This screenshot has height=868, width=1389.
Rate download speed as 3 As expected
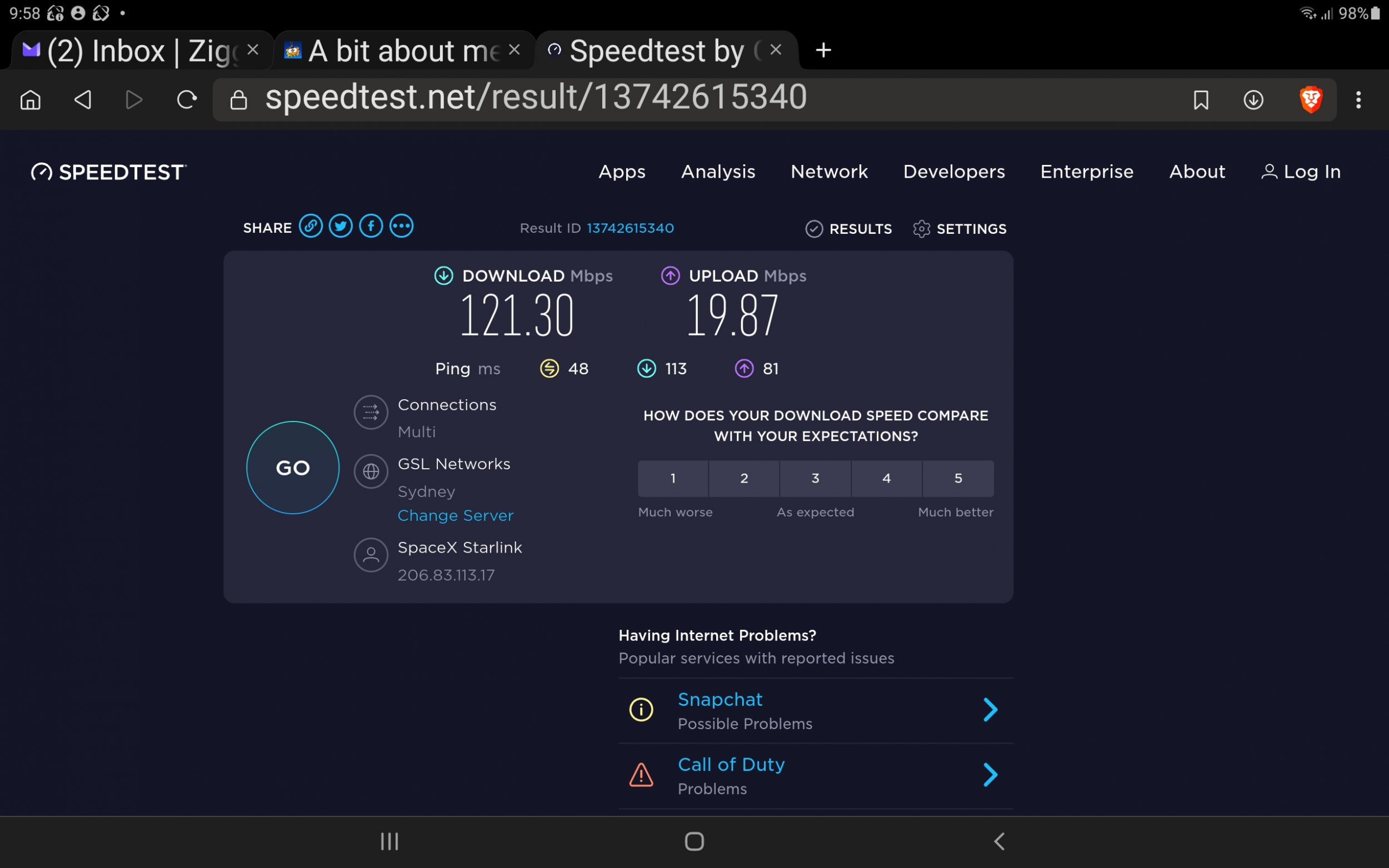pyautogui.click(x=816, y=478)
